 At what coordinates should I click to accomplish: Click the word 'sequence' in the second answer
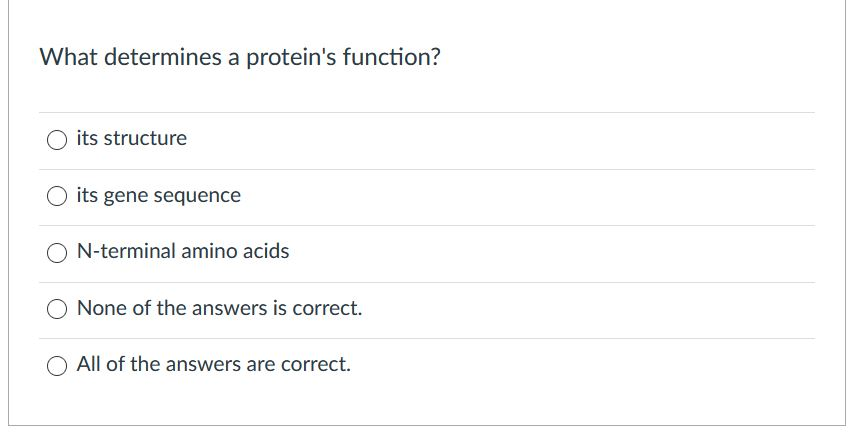[200, 195]
